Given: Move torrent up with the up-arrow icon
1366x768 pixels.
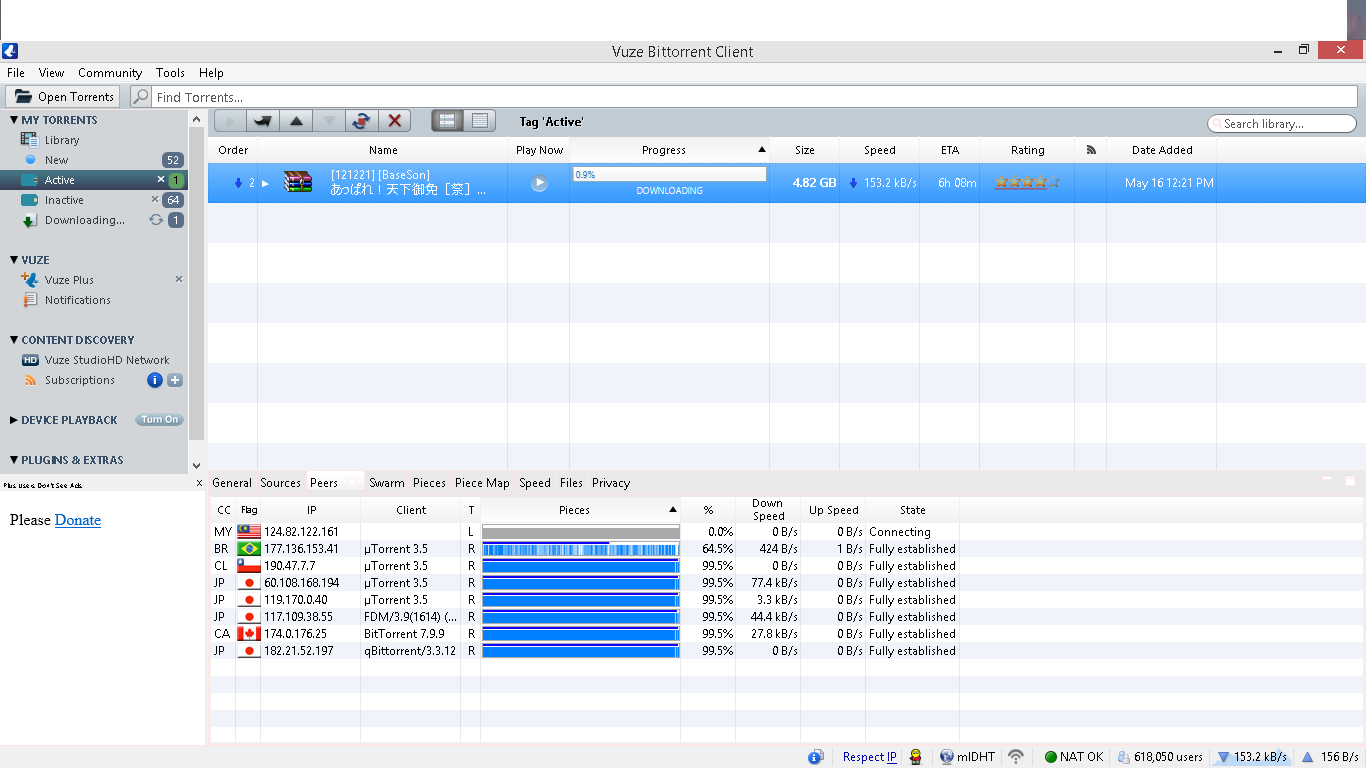Looking at the screenshot, I should coord(296,121).
